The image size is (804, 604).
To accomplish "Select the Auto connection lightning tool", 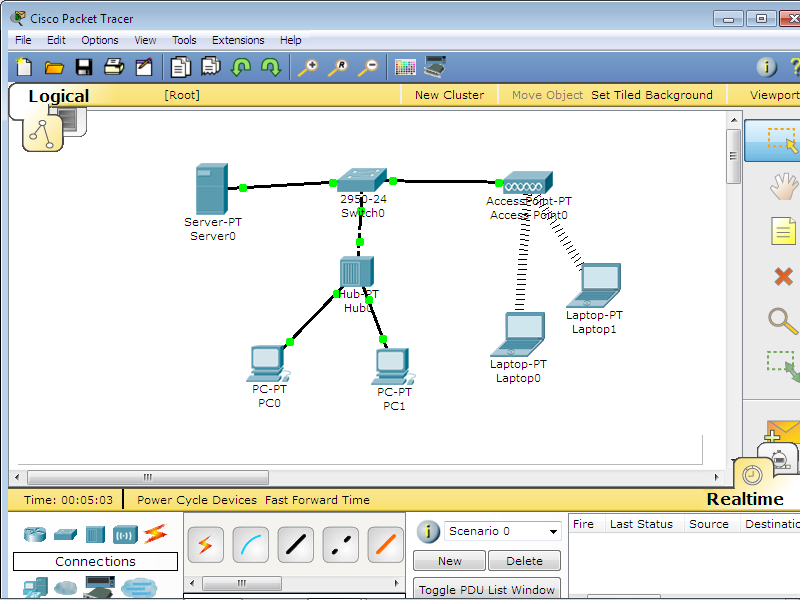I will click(x=206, y=544).
